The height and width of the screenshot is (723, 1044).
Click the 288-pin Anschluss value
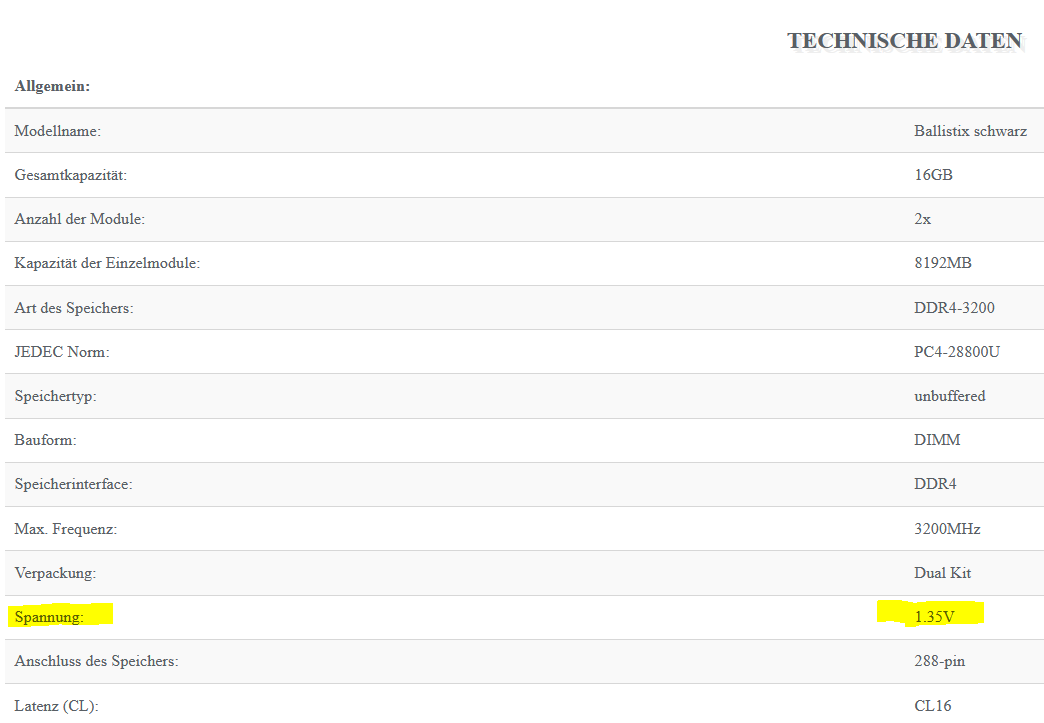939,661
